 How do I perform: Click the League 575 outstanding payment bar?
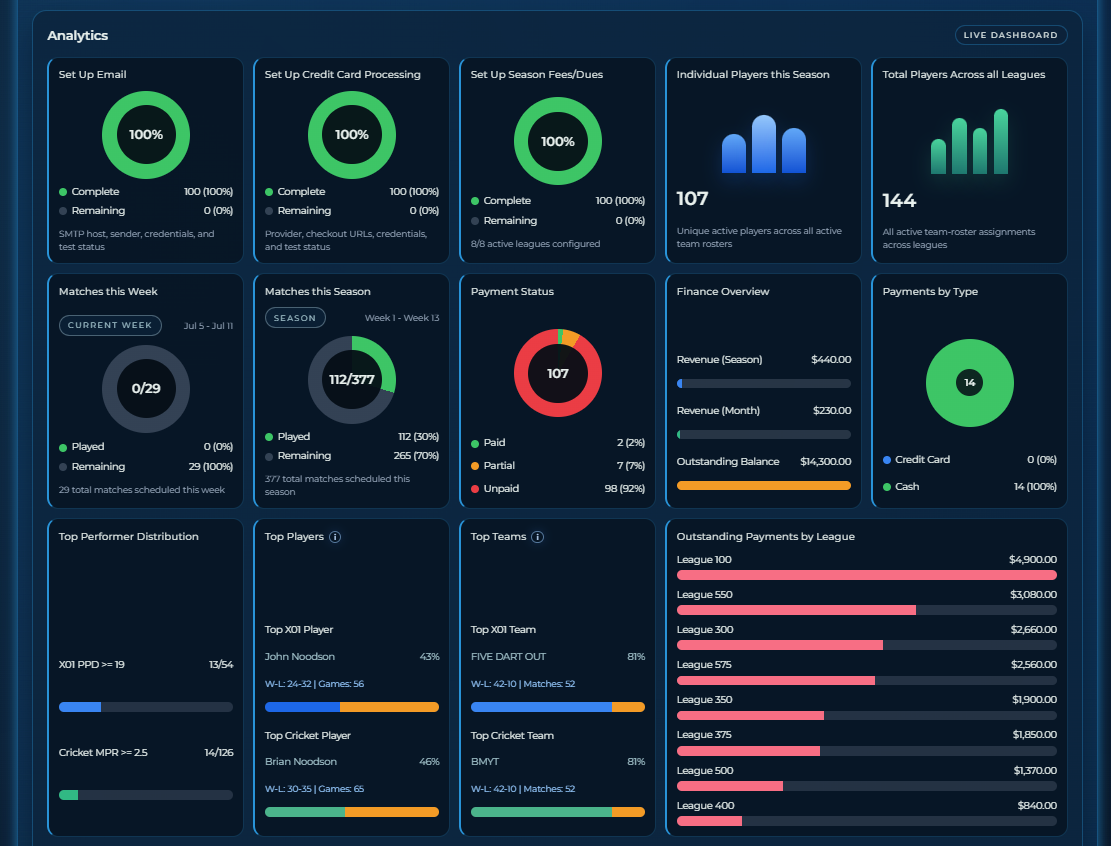click(x=867, y=680)
